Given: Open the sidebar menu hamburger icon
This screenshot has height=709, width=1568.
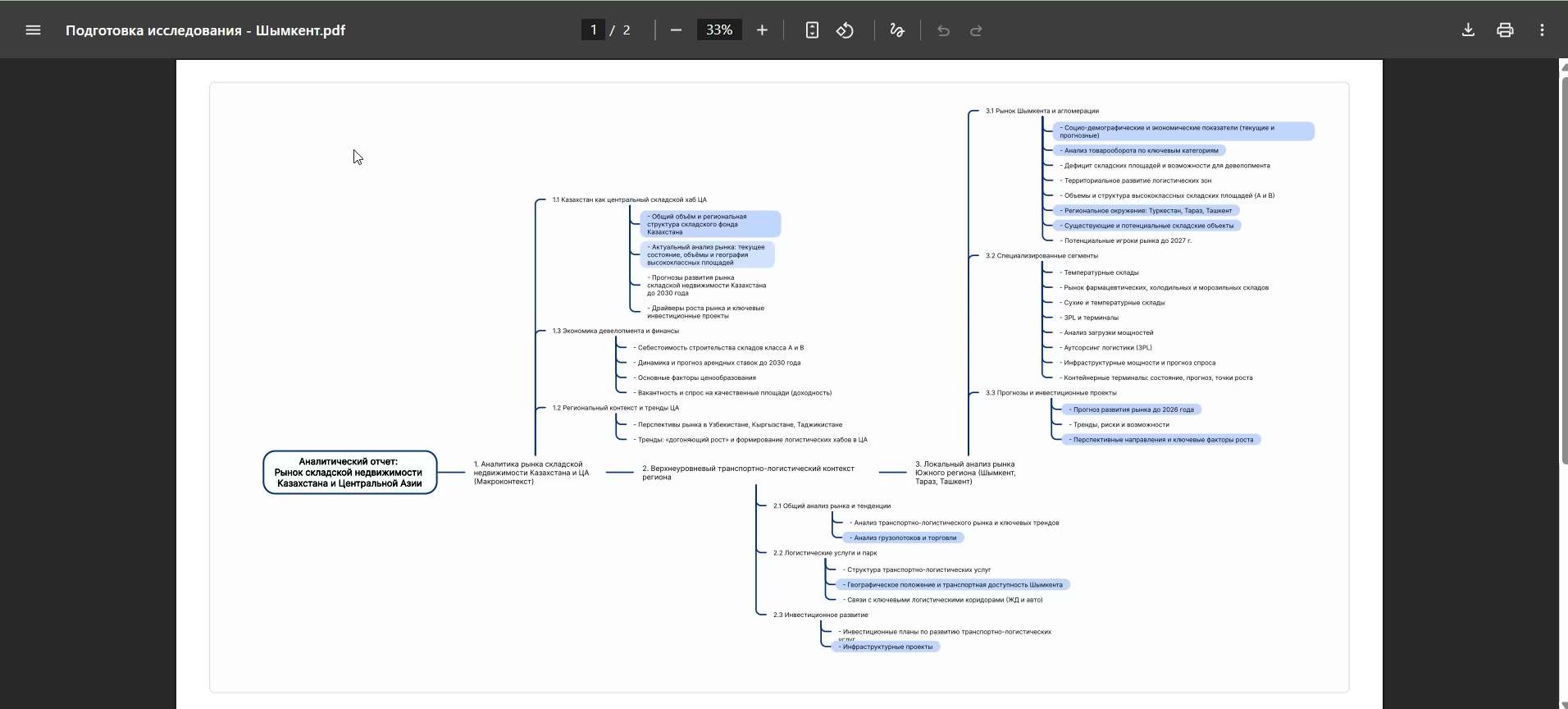Looking at the screenshot, I should click(x=33, y=30).
